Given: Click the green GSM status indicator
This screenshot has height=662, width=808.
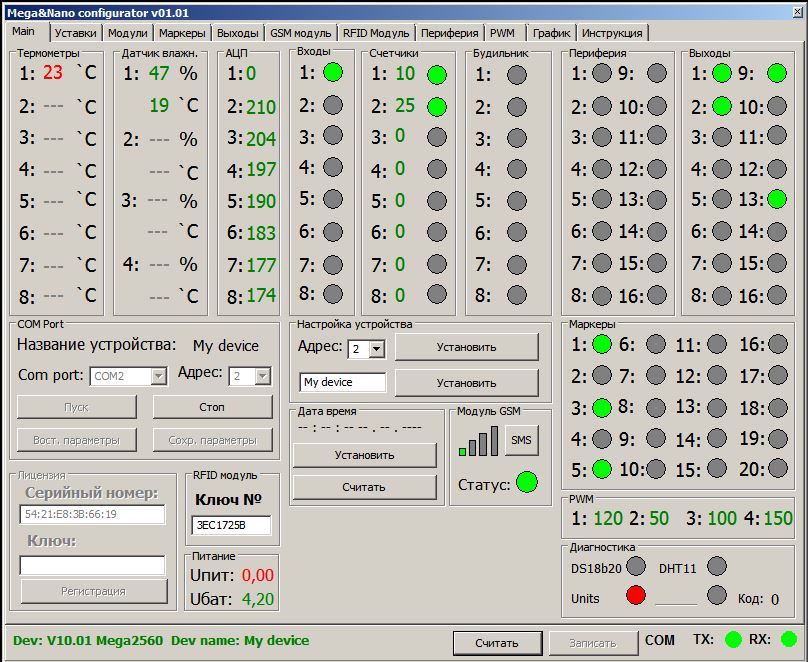Looking at the screenshot, I should point(526,483).
